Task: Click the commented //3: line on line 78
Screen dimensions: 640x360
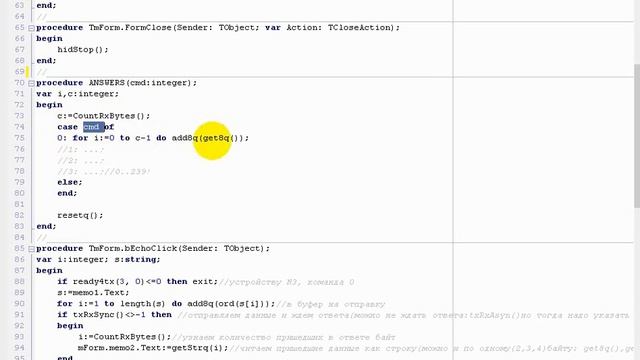Action: (x=104, y=171)
